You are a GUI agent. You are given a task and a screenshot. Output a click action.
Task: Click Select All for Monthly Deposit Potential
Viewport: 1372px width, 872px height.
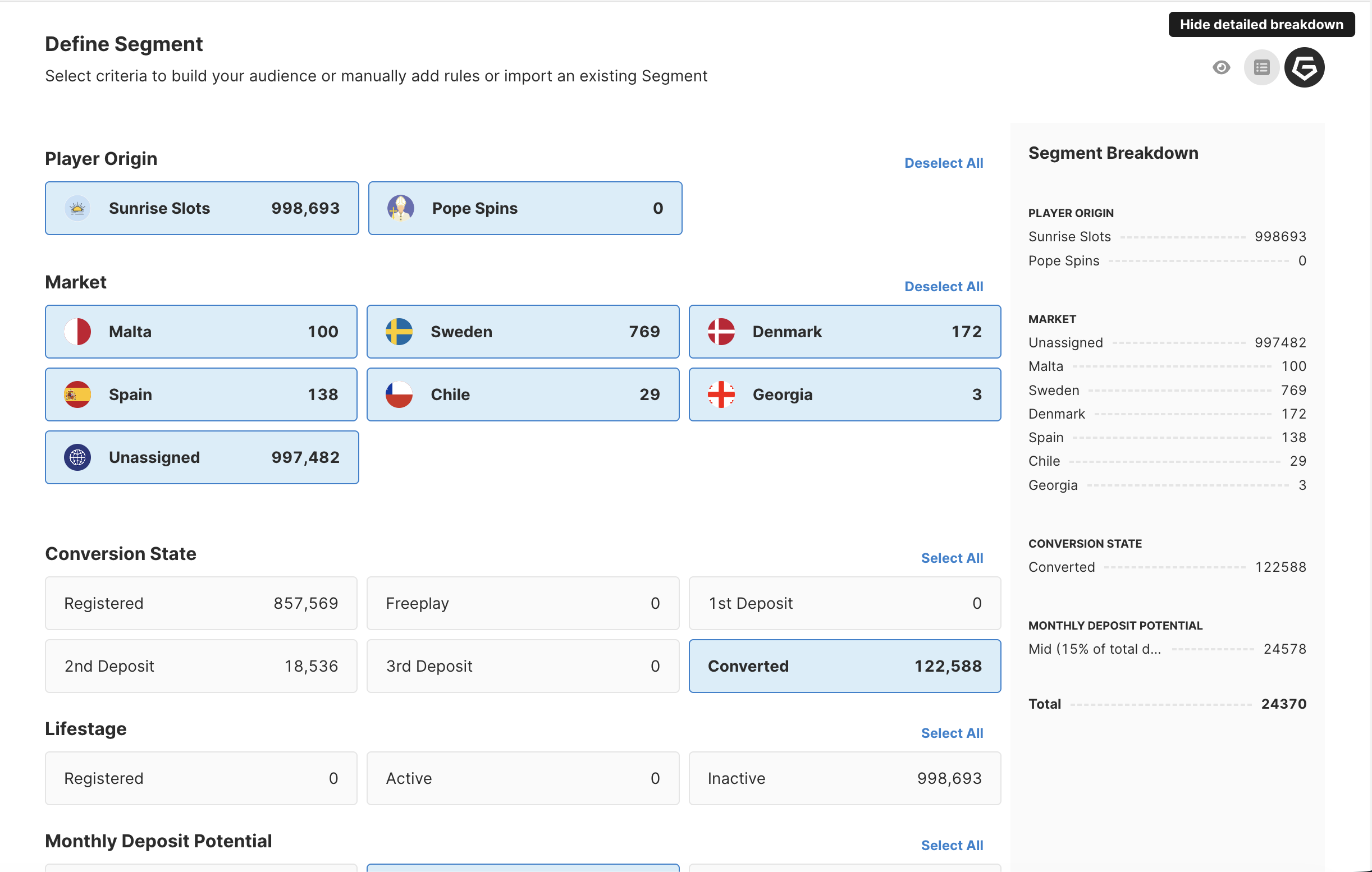click(x=952, y=845)
